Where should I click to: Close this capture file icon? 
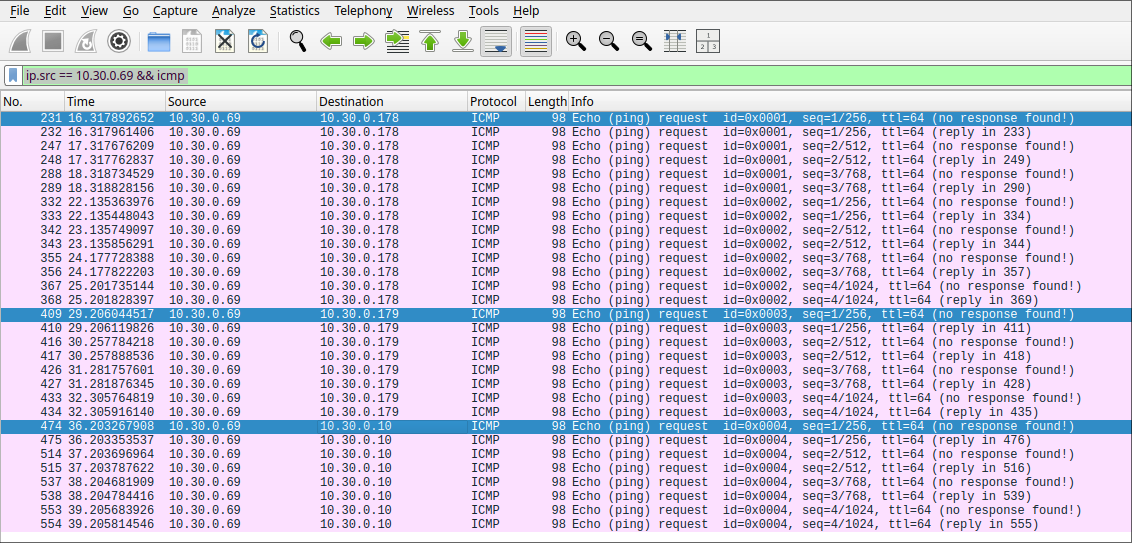225,41
